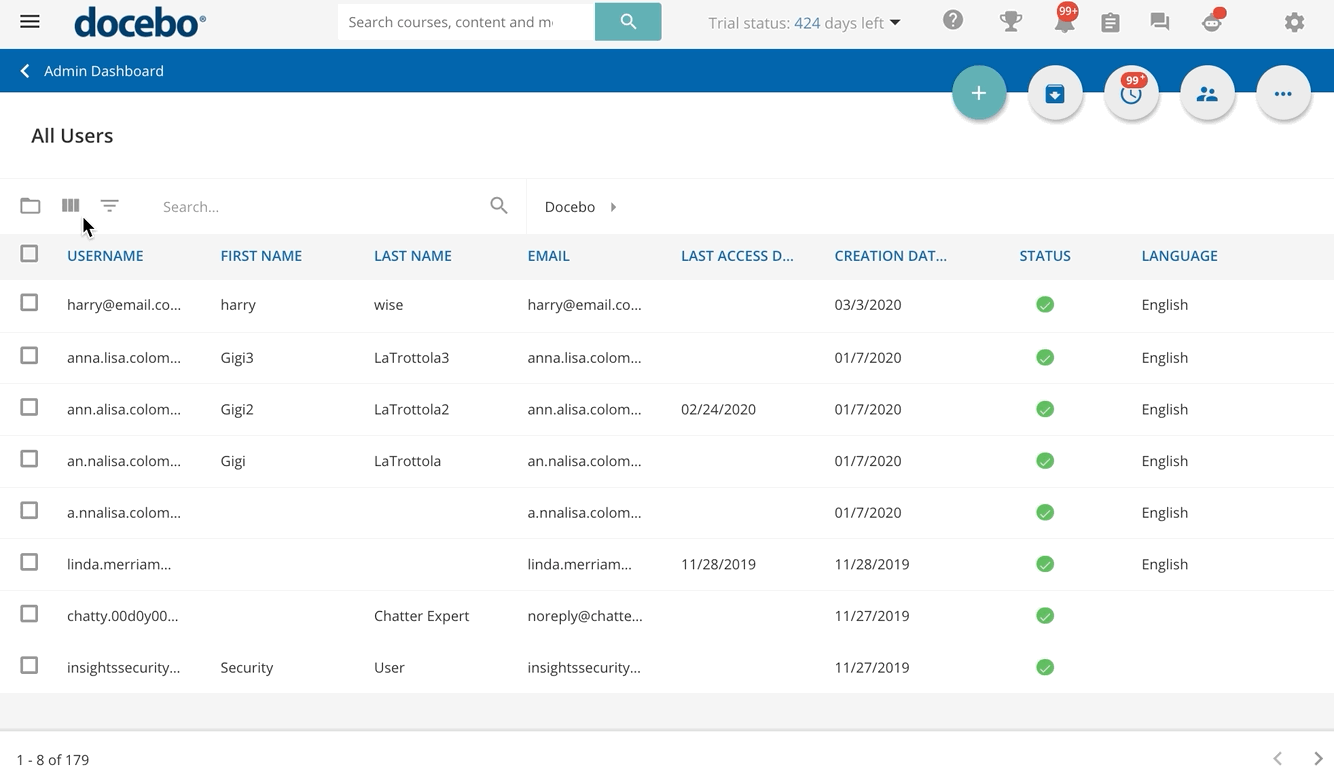Click the status icon for Gigi3 row
1334x780 pixels.
[x=1045, y=357]
